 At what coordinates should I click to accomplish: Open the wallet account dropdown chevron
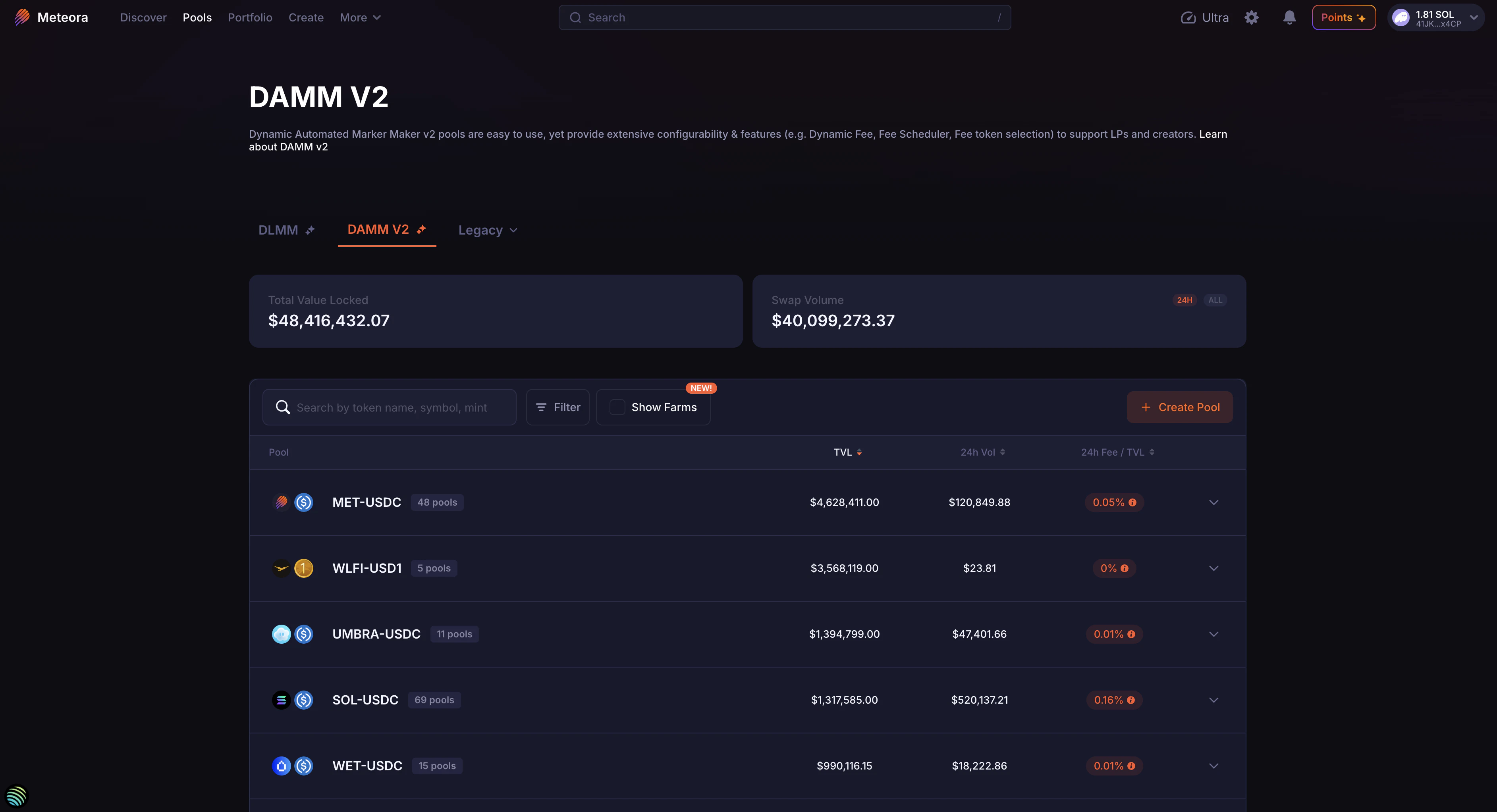coord(1474,17)
